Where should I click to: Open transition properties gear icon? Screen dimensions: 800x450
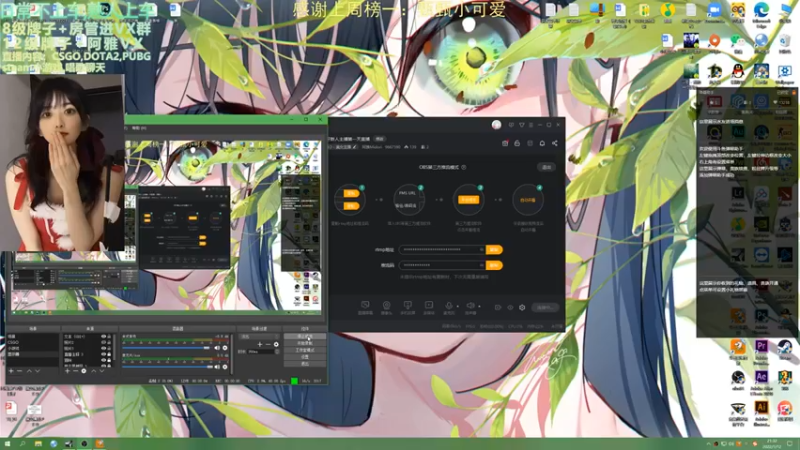tap(276, 344)
